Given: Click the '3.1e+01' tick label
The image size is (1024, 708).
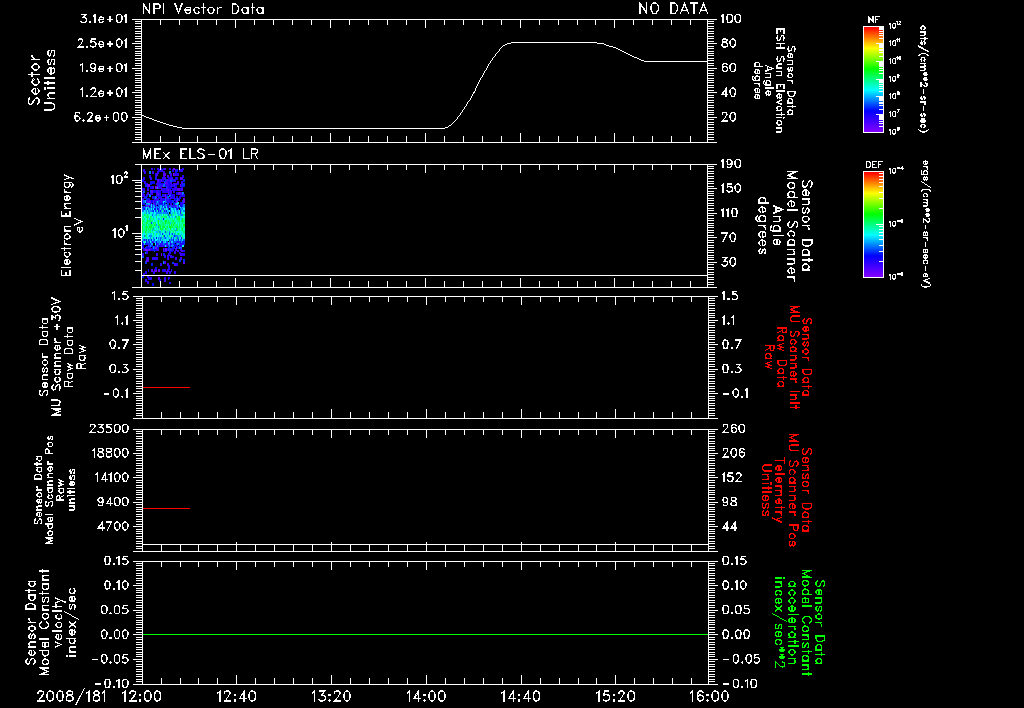Looking at the screenshot, I should click(104, 19).
